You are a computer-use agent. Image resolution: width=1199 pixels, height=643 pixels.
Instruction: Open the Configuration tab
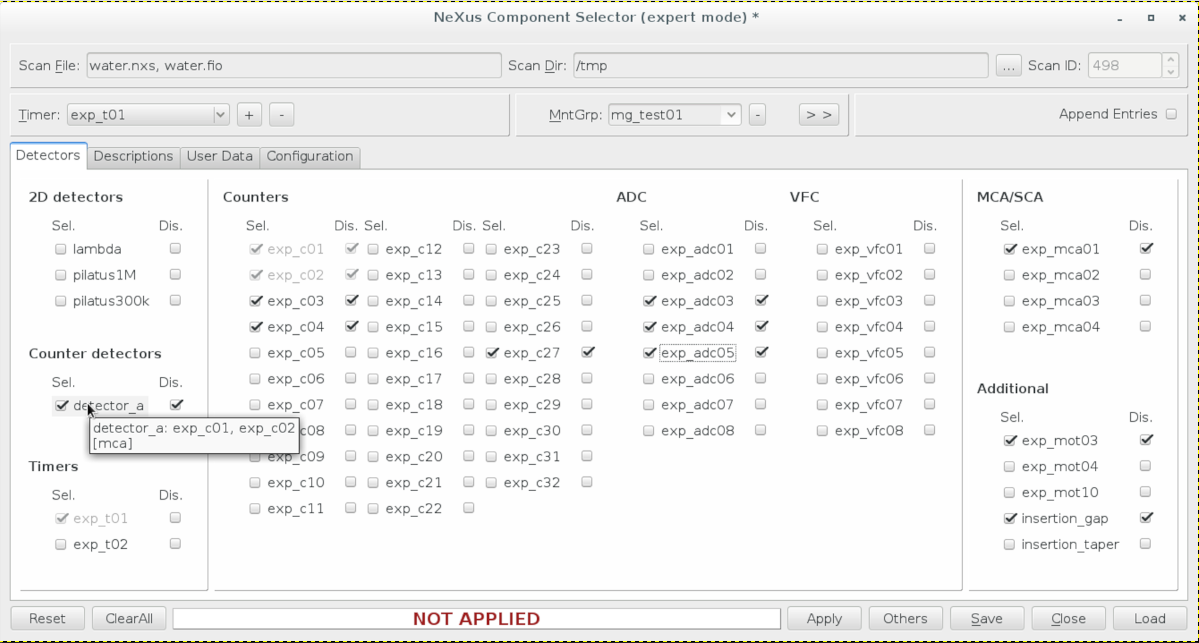pyautogui.click(x=310, y=156)
